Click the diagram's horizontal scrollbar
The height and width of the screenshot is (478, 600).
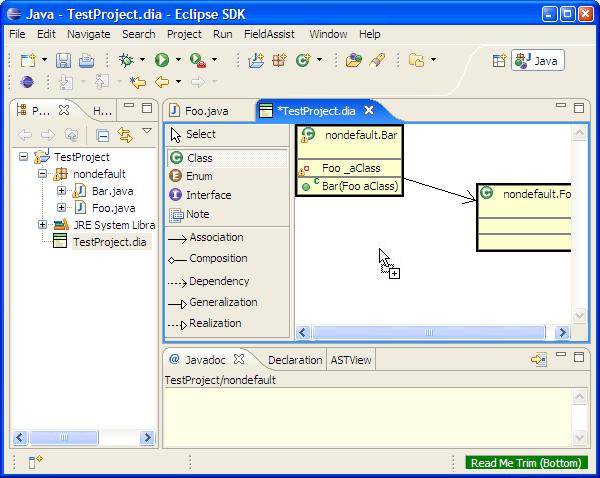click(x=430, y=333)
